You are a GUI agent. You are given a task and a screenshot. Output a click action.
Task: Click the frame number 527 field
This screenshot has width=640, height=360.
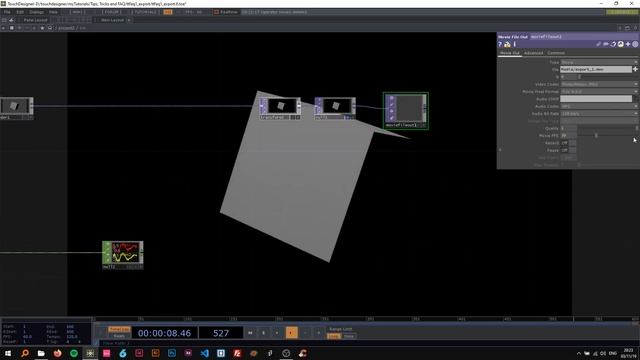(x=221, y=333)
